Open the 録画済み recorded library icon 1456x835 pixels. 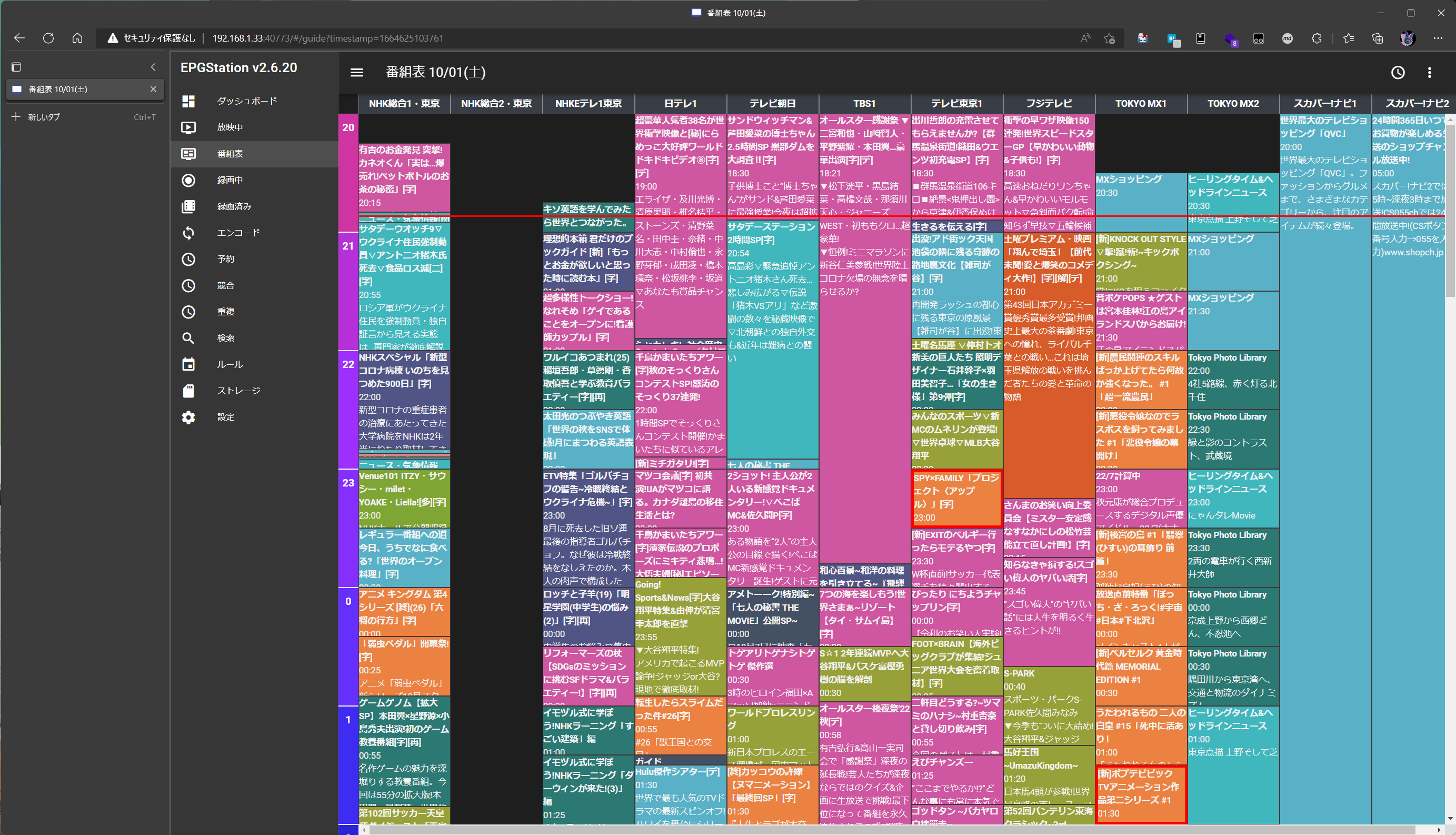pyautogui.click(x=188, y=206)
